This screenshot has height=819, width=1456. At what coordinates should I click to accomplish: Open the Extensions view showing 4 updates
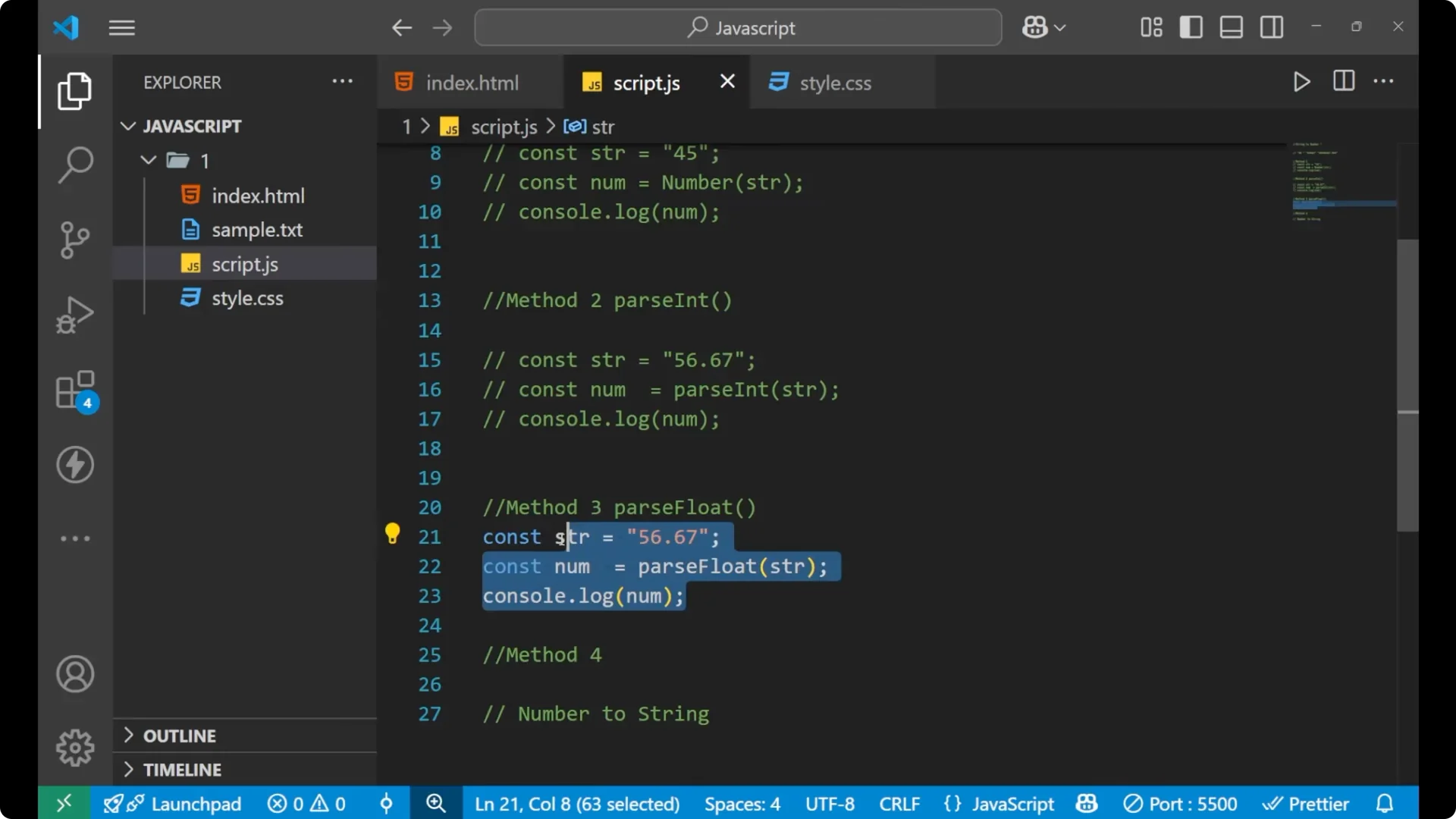point(74,389)
